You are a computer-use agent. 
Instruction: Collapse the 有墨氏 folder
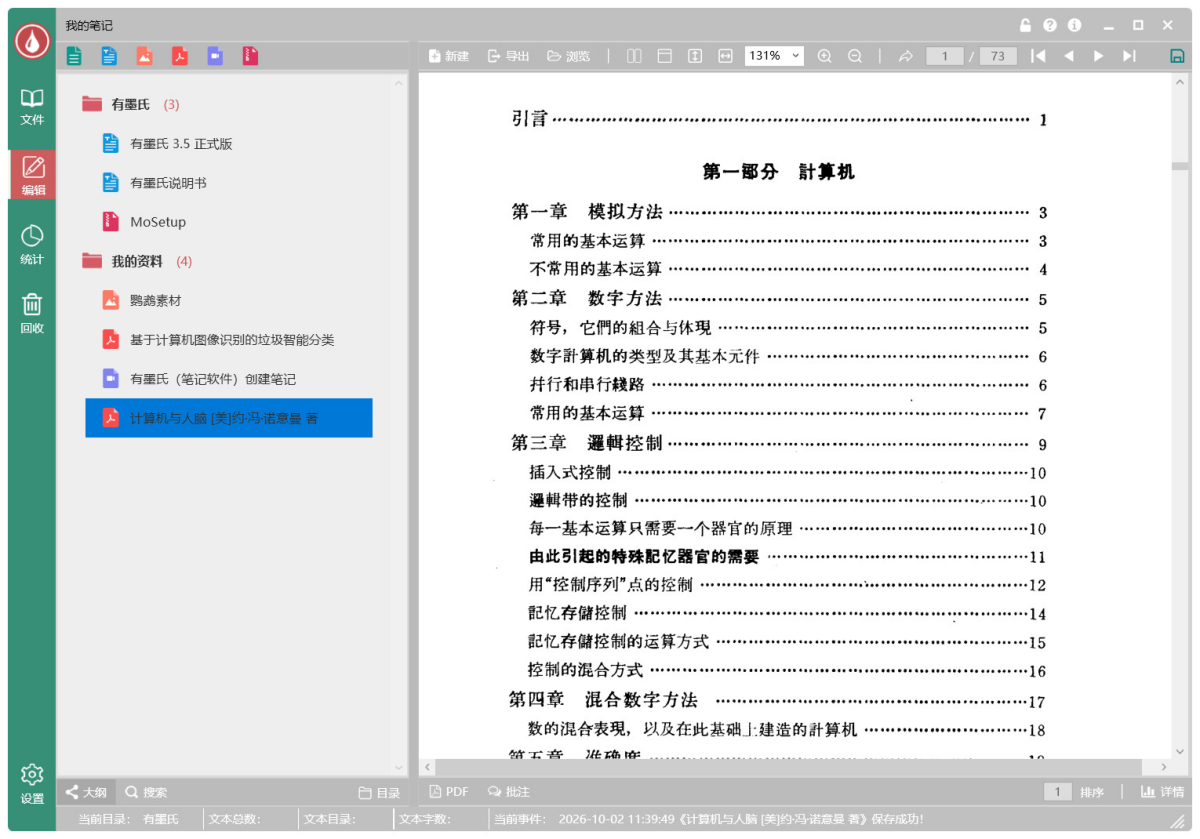(92, 104)
